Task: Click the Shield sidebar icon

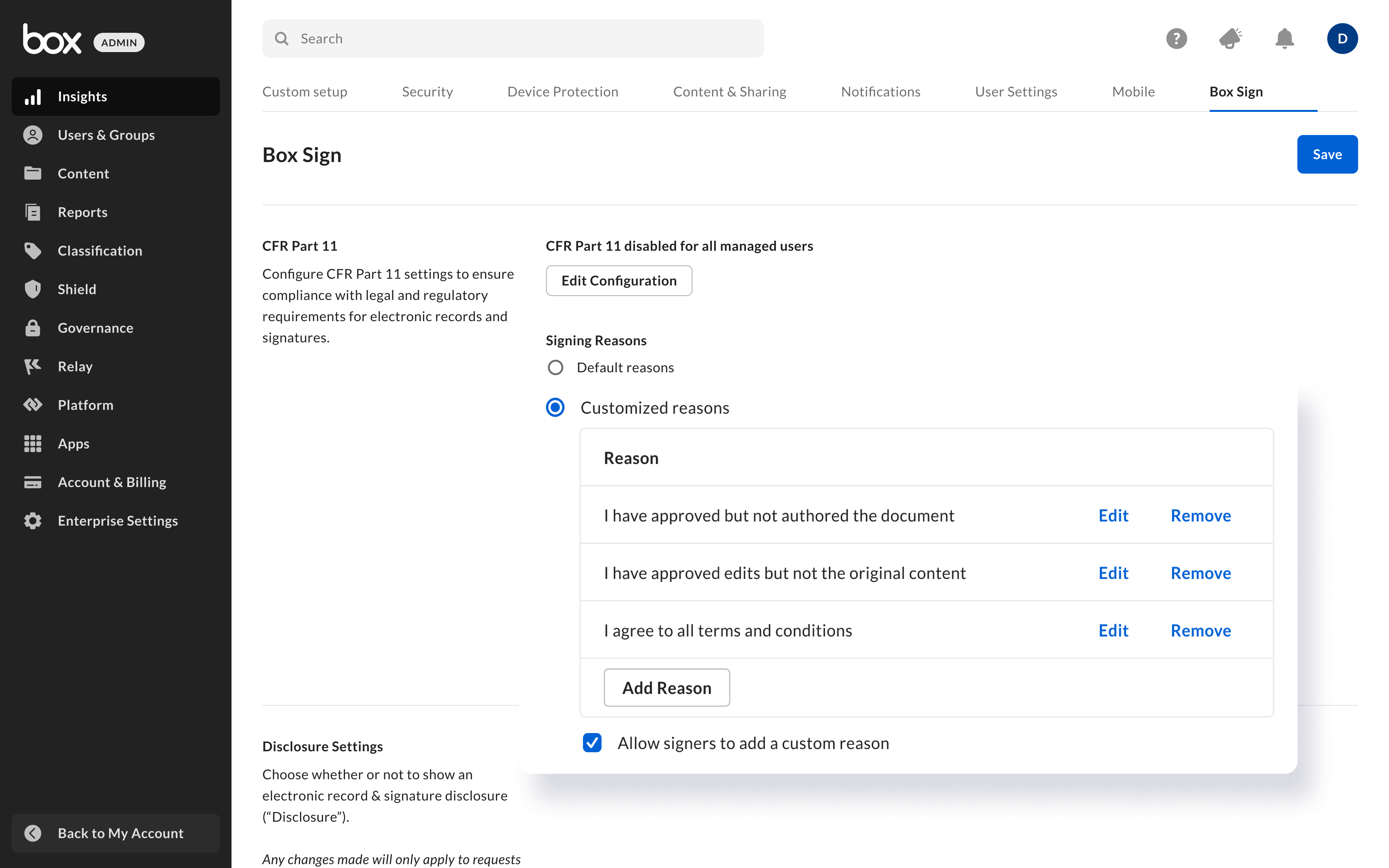Action: [x=33, y=289]
